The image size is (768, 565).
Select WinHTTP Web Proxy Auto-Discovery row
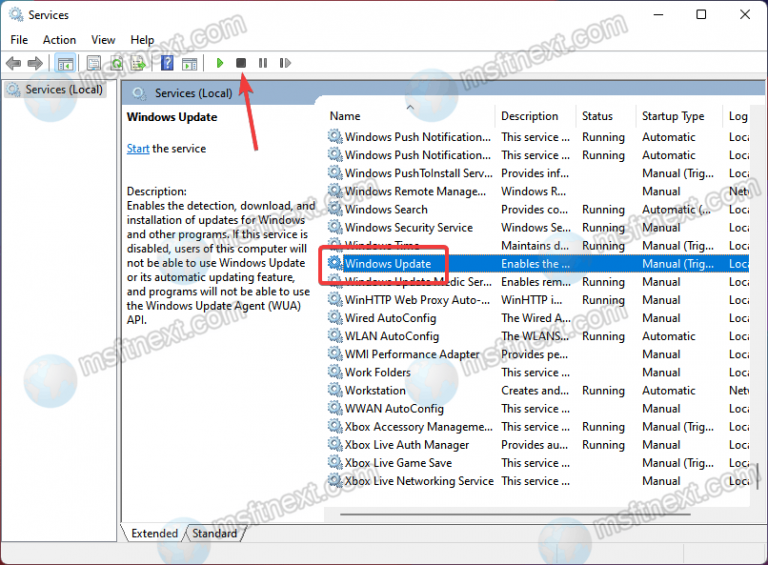(537, 300)
